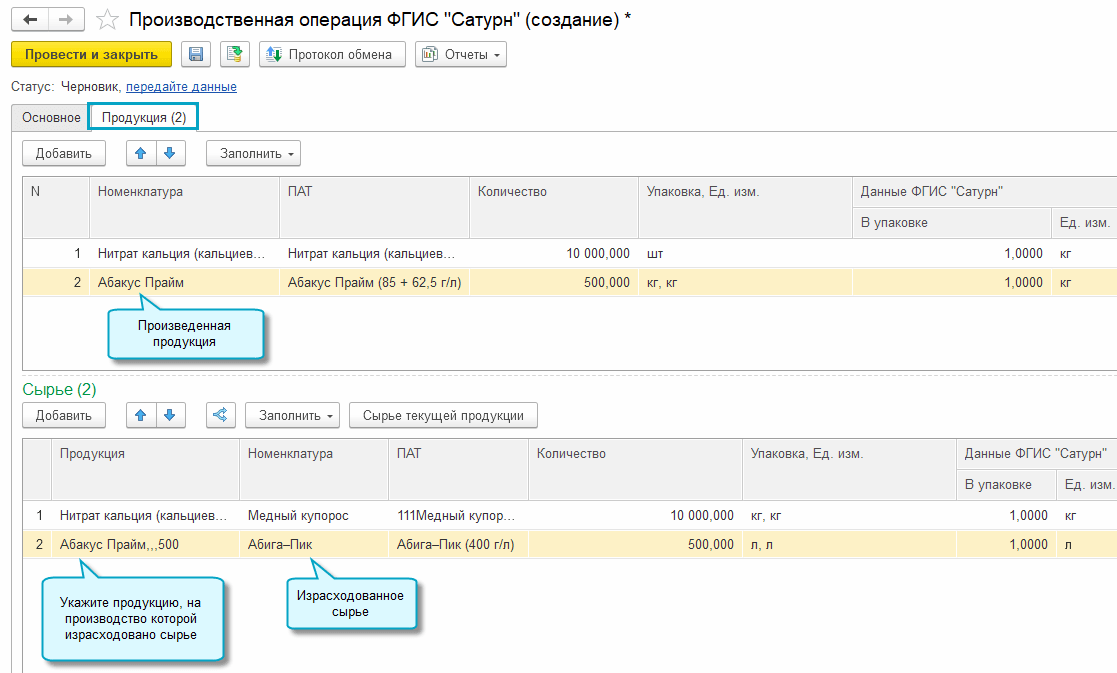The image size is (1117, 673).
Task: Click Сырье текущей продукции button
Action: (443, 415)
